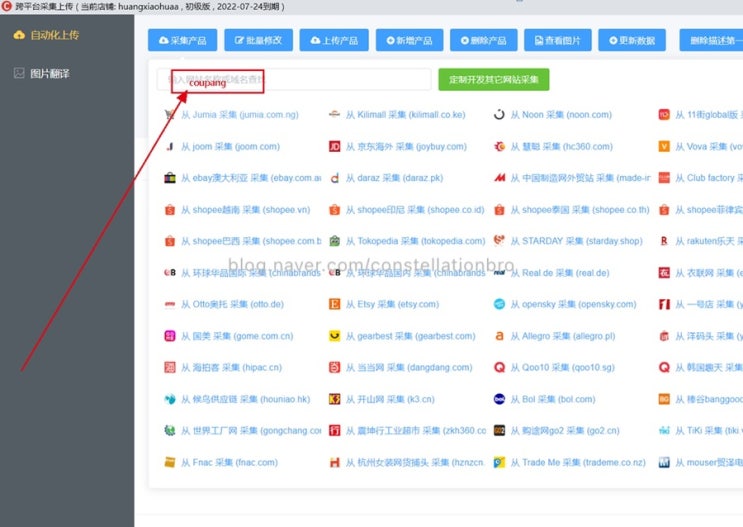Select 从 Real.de 采集 (real.de)
Screen dimensions: 743x527
(x=560, y=273)
